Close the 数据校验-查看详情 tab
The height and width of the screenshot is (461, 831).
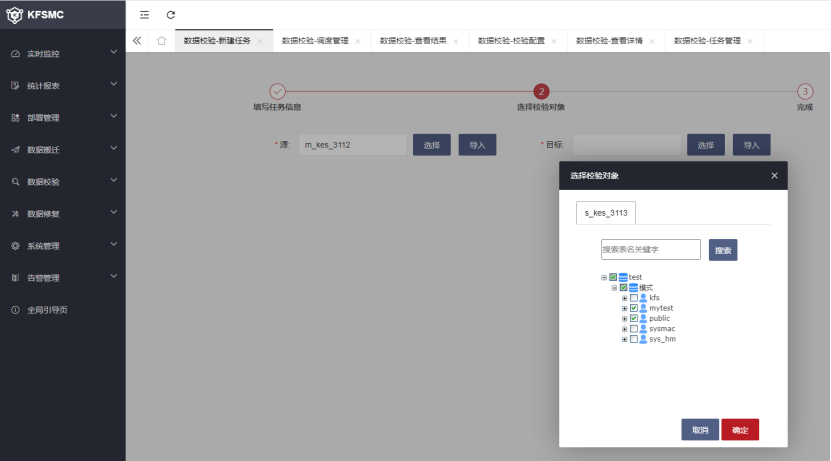coord(652,41)
